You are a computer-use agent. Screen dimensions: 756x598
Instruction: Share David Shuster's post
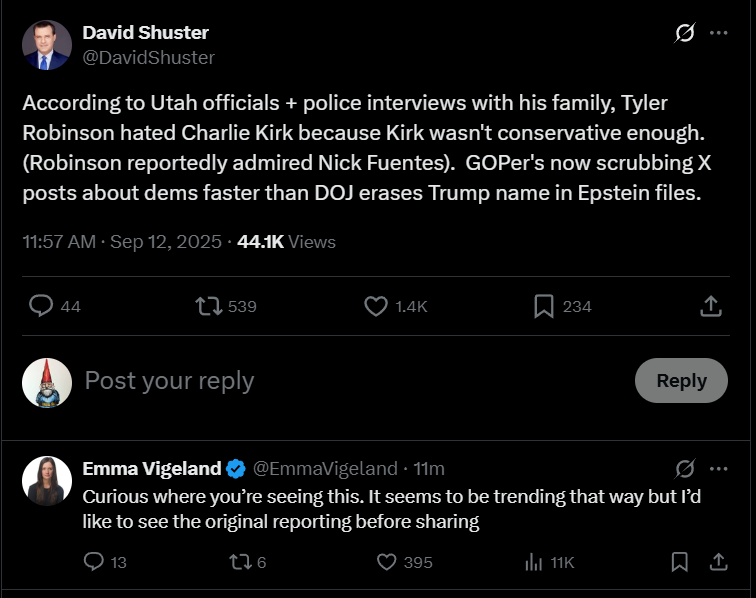pyautogui.click(x=711, y=306)
